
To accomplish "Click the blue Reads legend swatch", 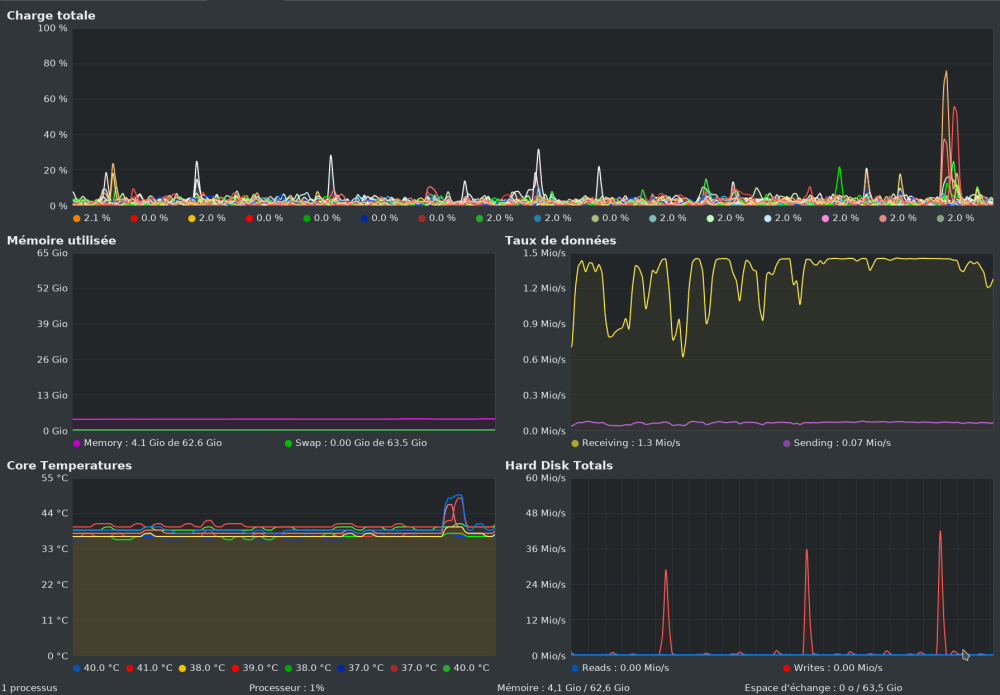I will [x=575, y=668].
